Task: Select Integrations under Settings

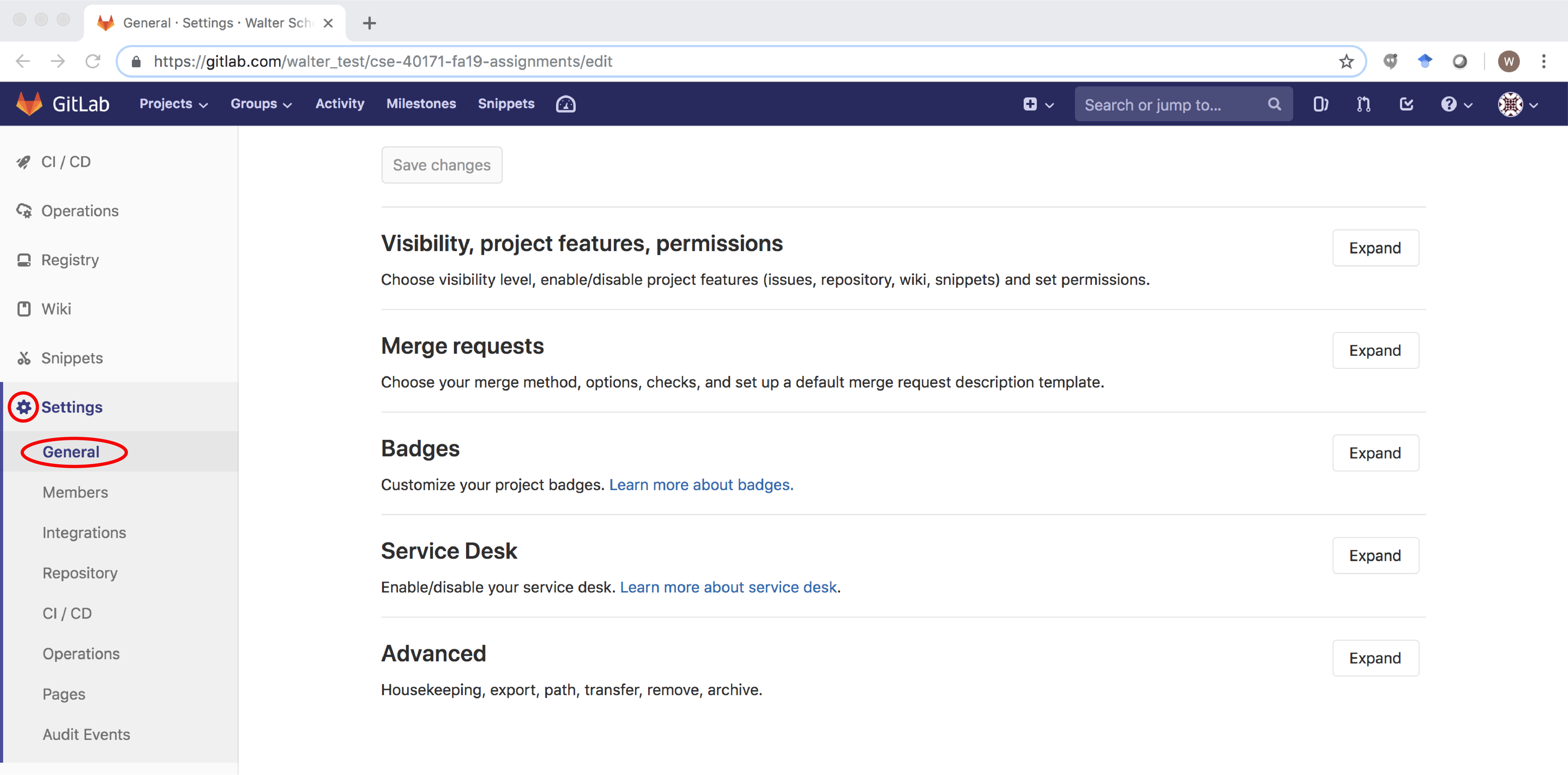Action: click(x=84, y=533)
